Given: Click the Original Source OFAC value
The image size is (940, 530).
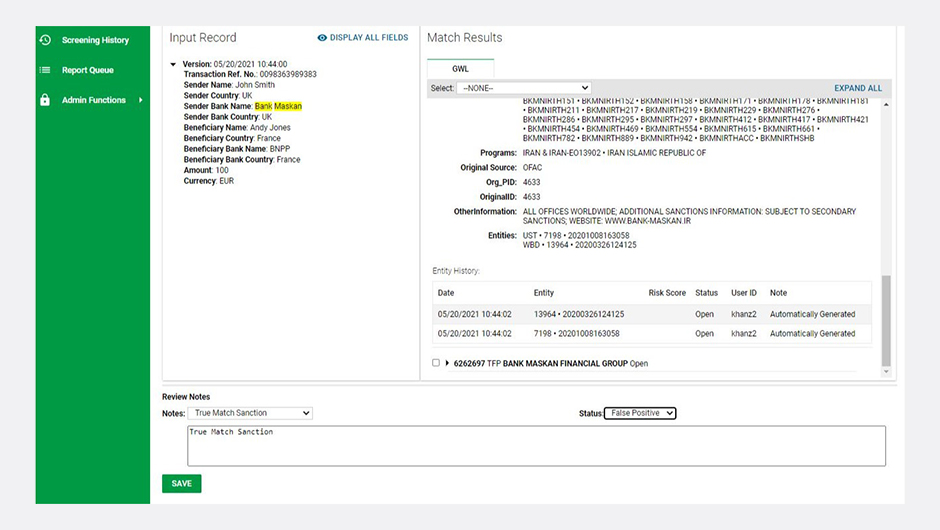Looking at the screenshot, I should [532, 168].
